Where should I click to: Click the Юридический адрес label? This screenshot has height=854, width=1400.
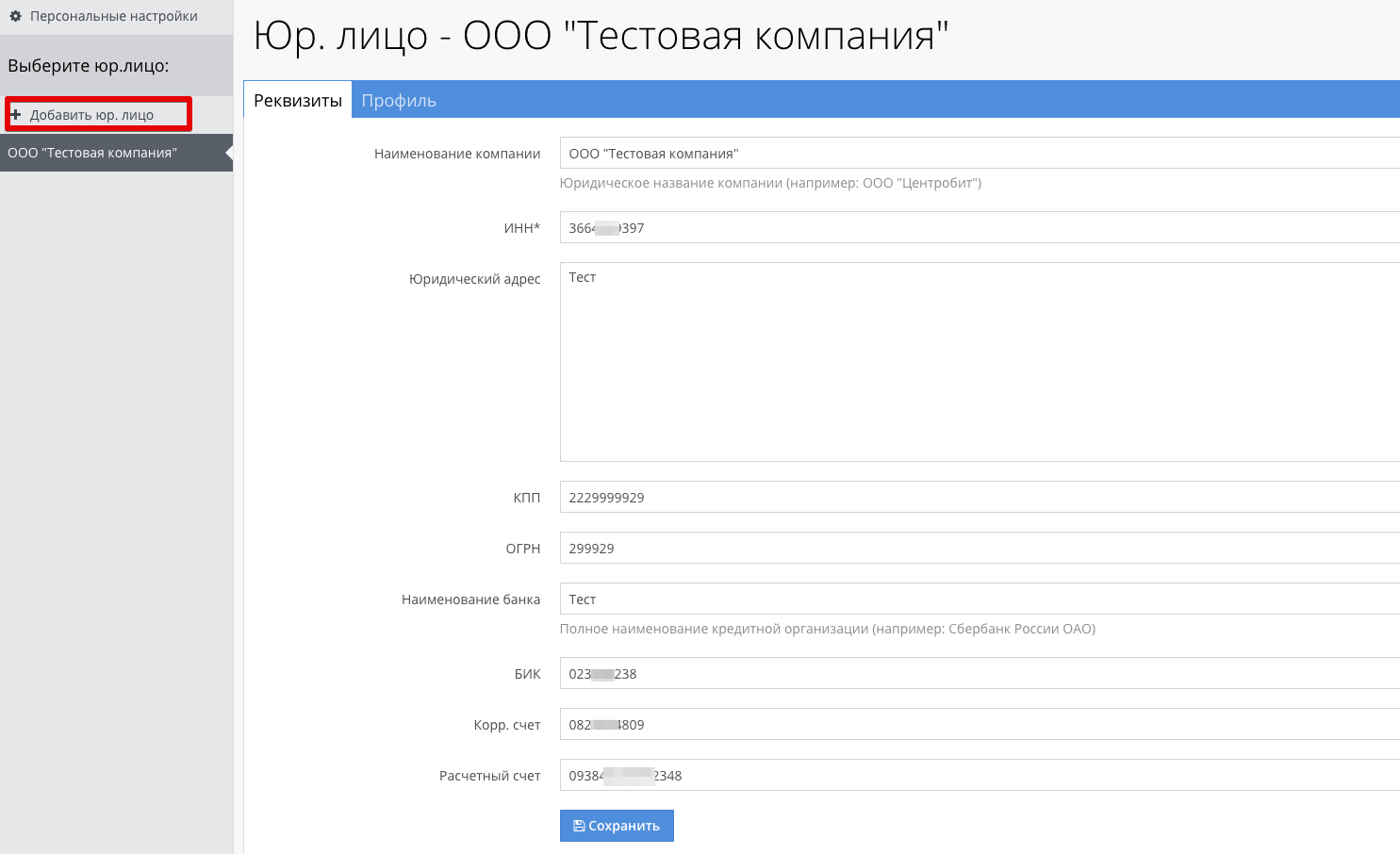pos(474,279)
